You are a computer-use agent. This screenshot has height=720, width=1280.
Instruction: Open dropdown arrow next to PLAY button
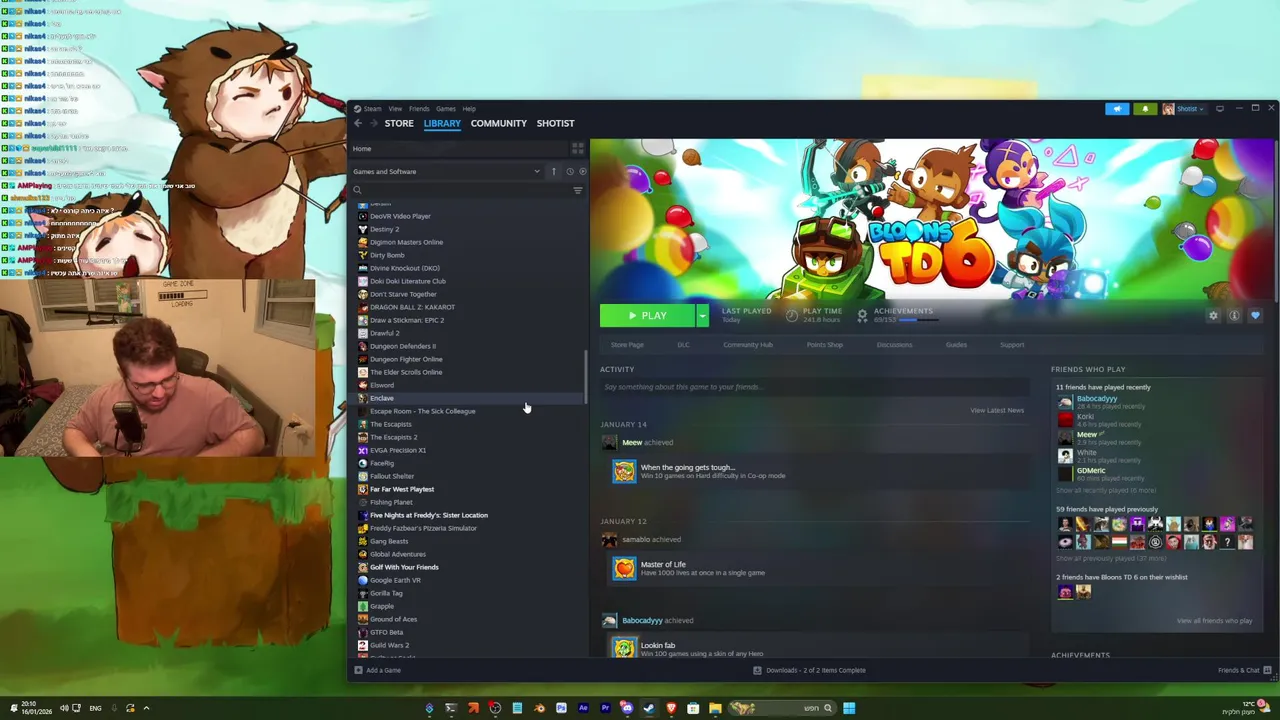(702, 315)
